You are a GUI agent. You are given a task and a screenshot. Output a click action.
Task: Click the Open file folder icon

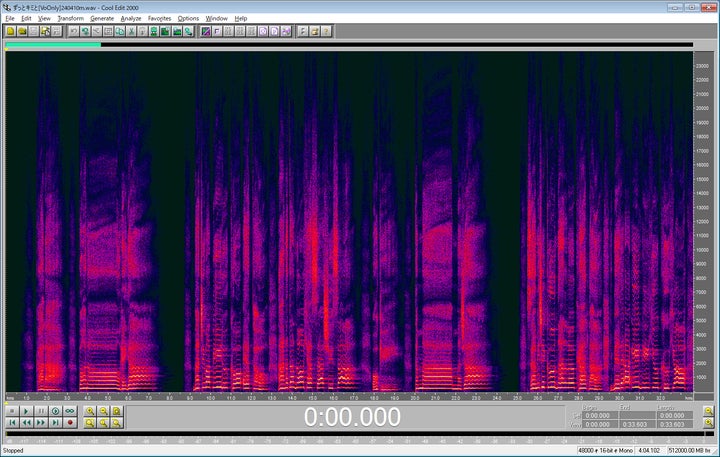pyautogui.click(x=22, y=31)
